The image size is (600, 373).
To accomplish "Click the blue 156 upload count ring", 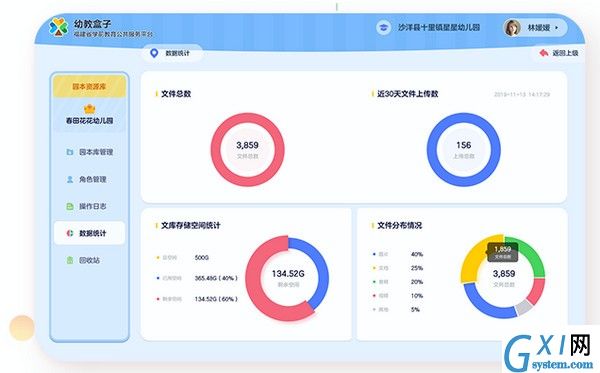I will pos(463,150).
